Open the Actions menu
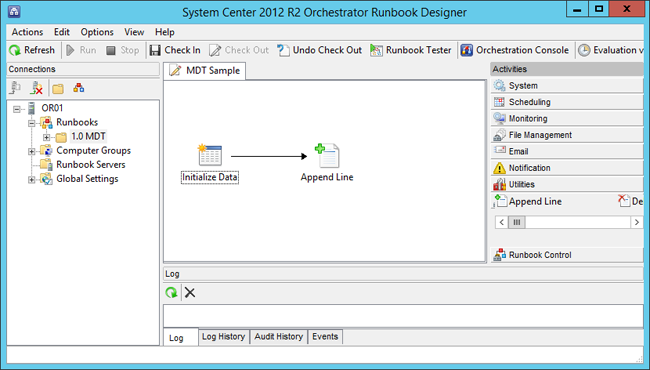This screenshot has height=370, width=650. click(x=27, y=32)
